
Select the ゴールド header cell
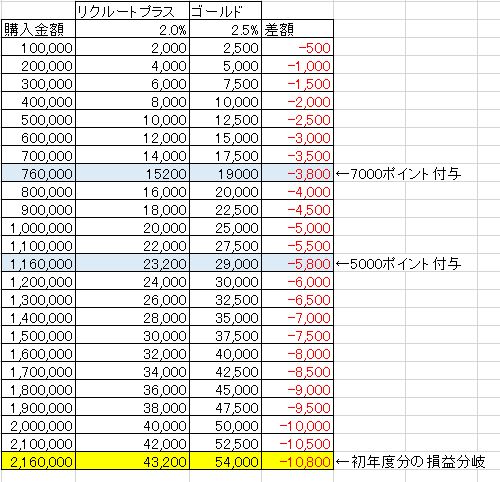click(225, 11)
